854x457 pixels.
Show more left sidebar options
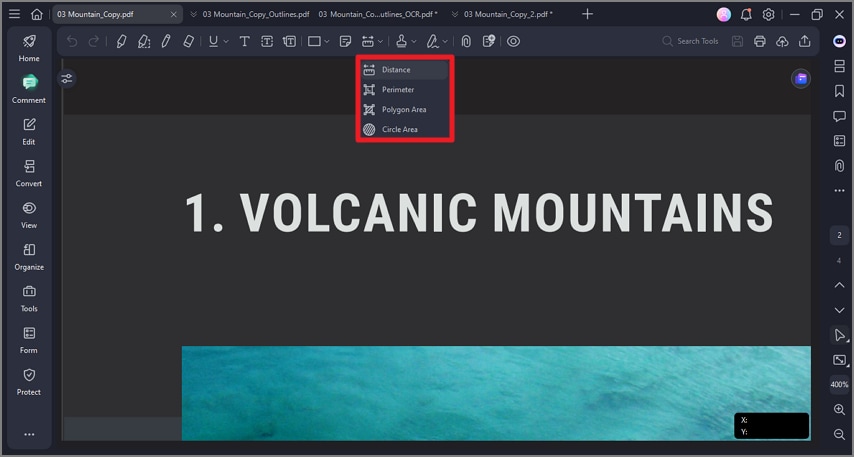(29, 434)
